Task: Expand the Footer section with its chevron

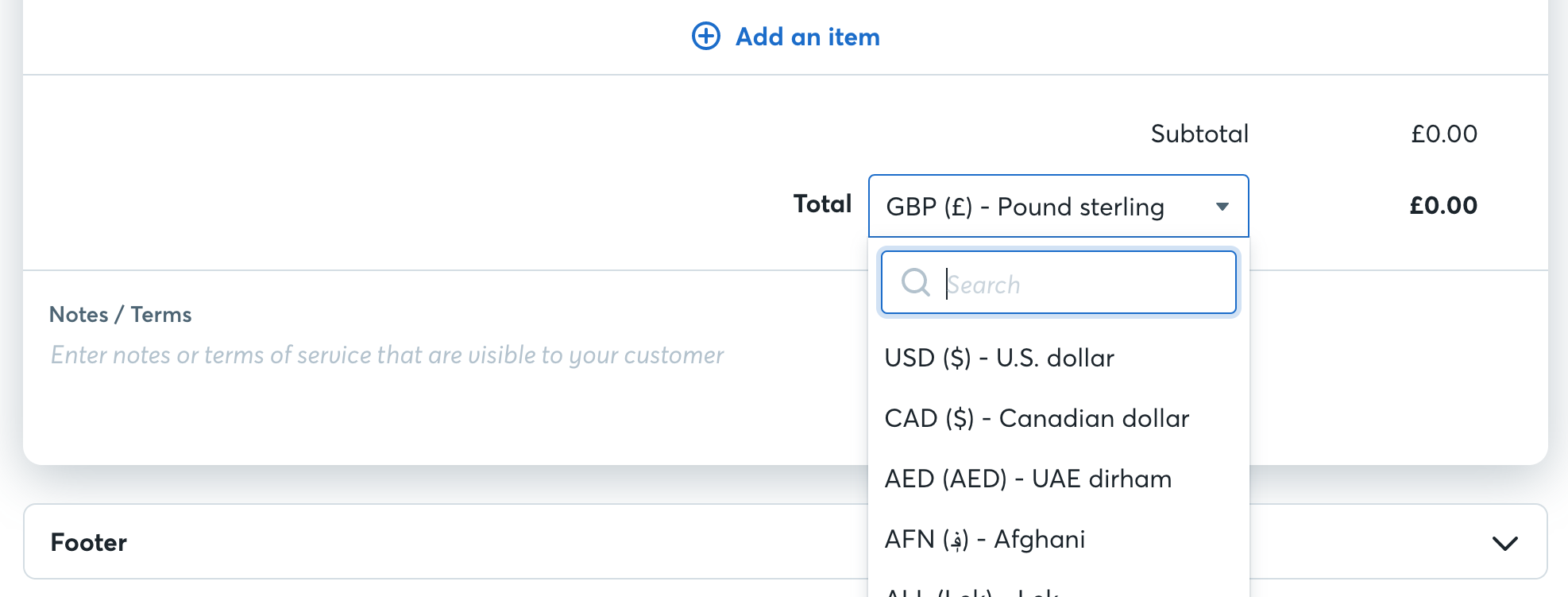Action: [x=1504, y=543]
